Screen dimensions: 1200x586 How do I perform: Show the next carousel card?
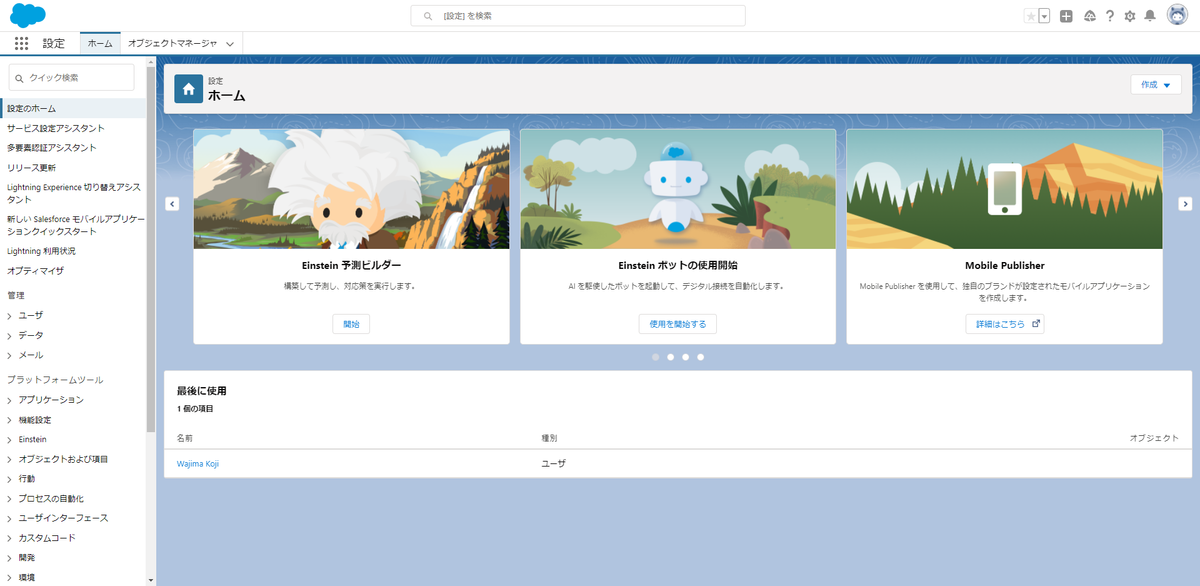pyautogui.click(x=1185, y=203)
